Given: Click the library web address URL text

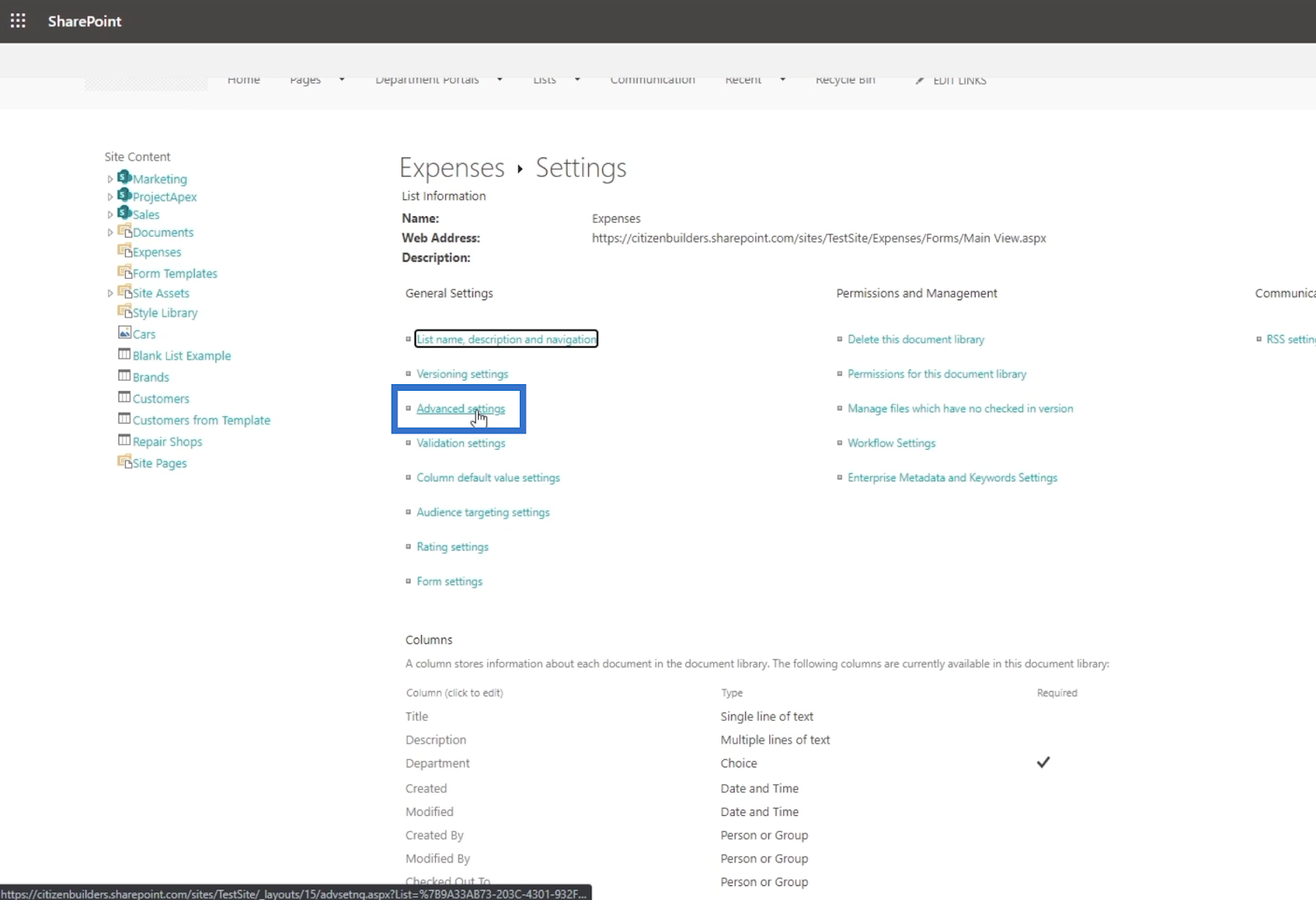Looking at the screenshot, I should click(x=818, y=238).
